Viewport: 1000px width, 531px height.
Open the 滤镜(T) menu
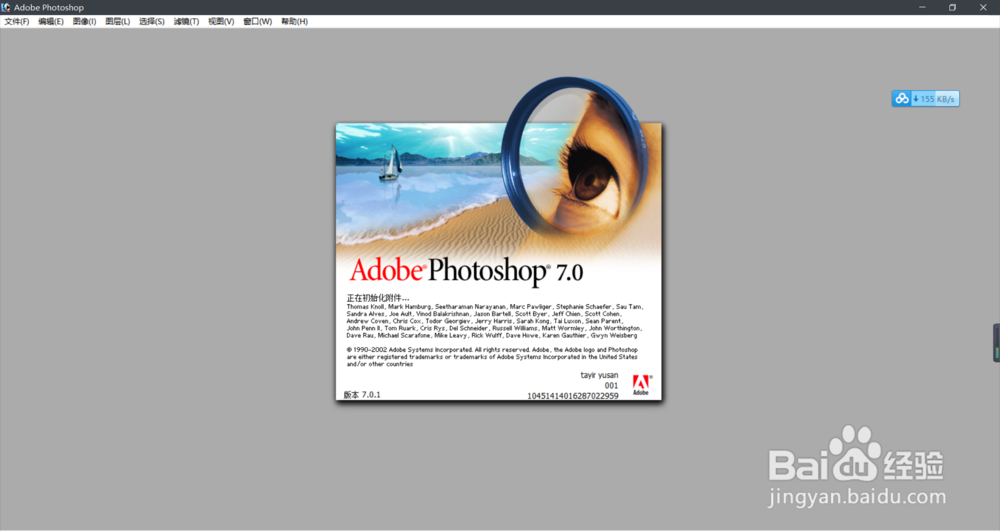pos(186,22)
